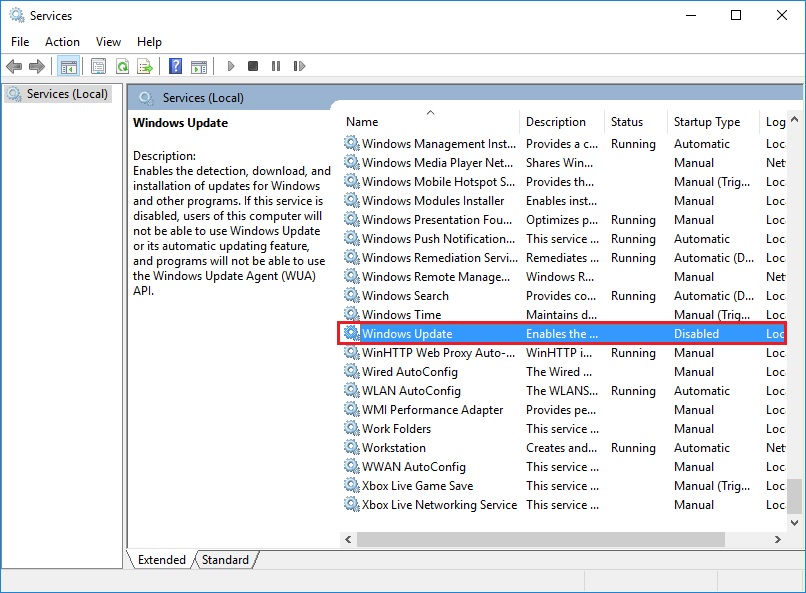Select Windows Presentation Fou... service
This screenshot has width=806, height=593.
[563, 219]
